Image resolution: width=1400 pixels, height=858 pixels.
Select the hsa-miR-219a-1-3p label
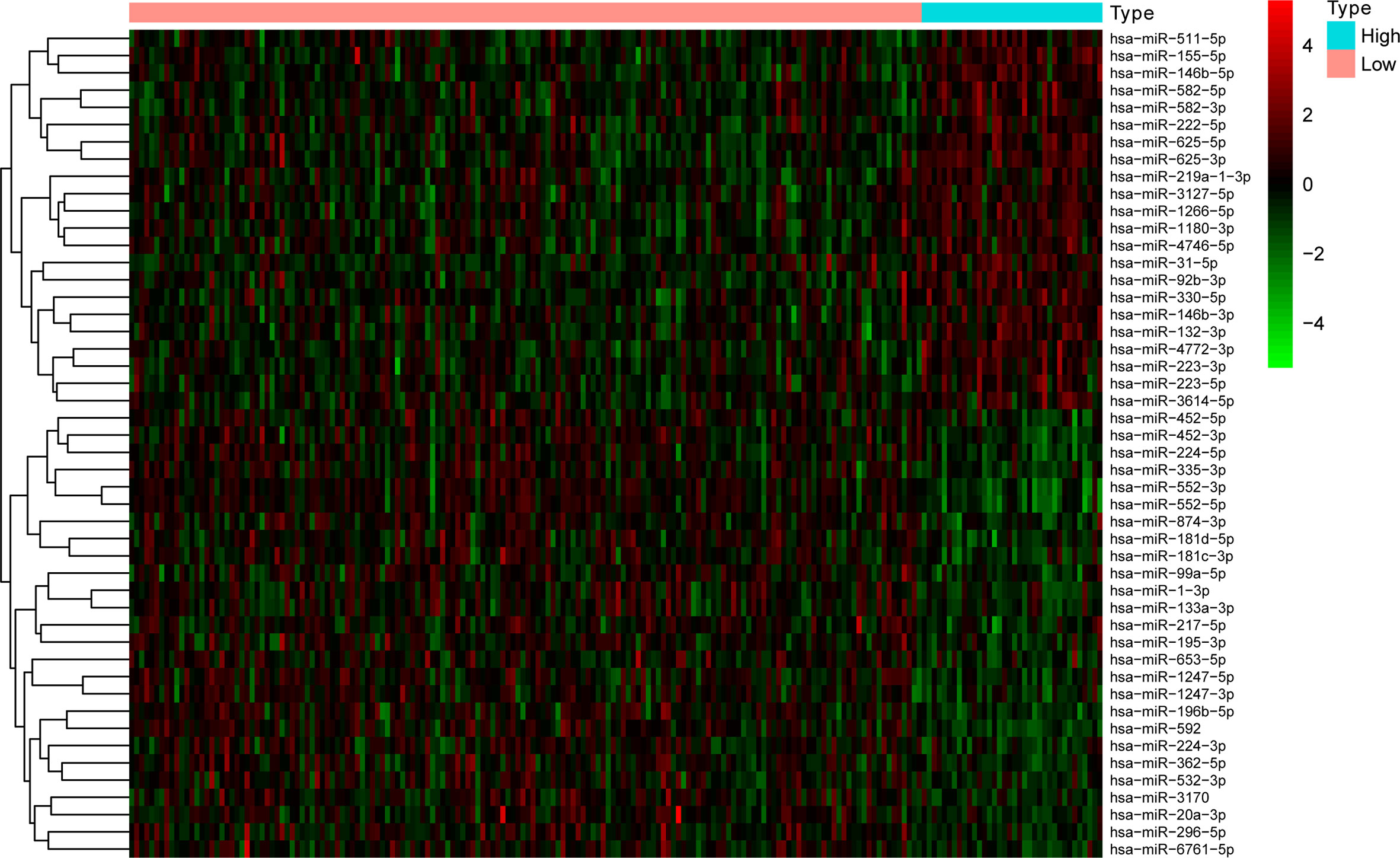(1180, 177)
